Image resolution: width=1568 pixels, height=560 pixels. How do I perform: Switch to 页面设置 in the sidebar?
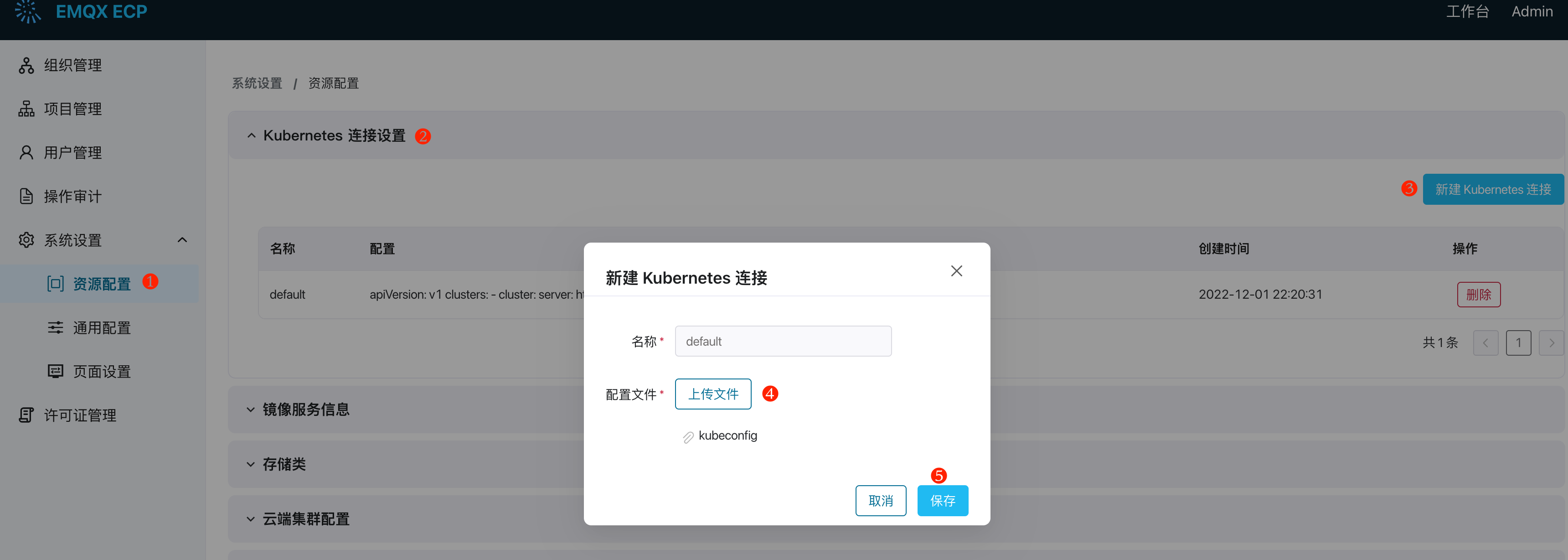click(55, 371)
